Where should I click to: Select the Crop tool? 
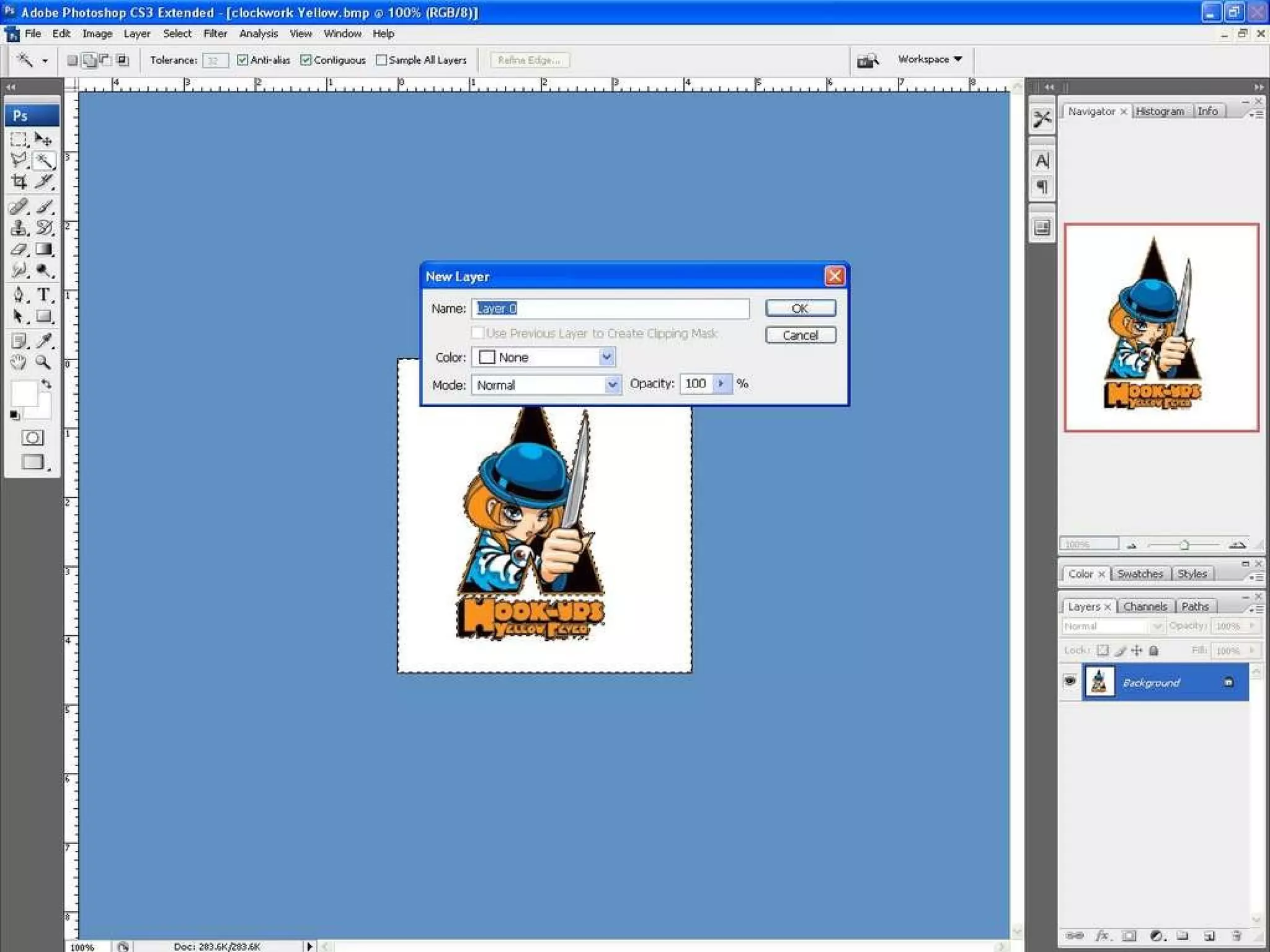(x=19, y=182)
